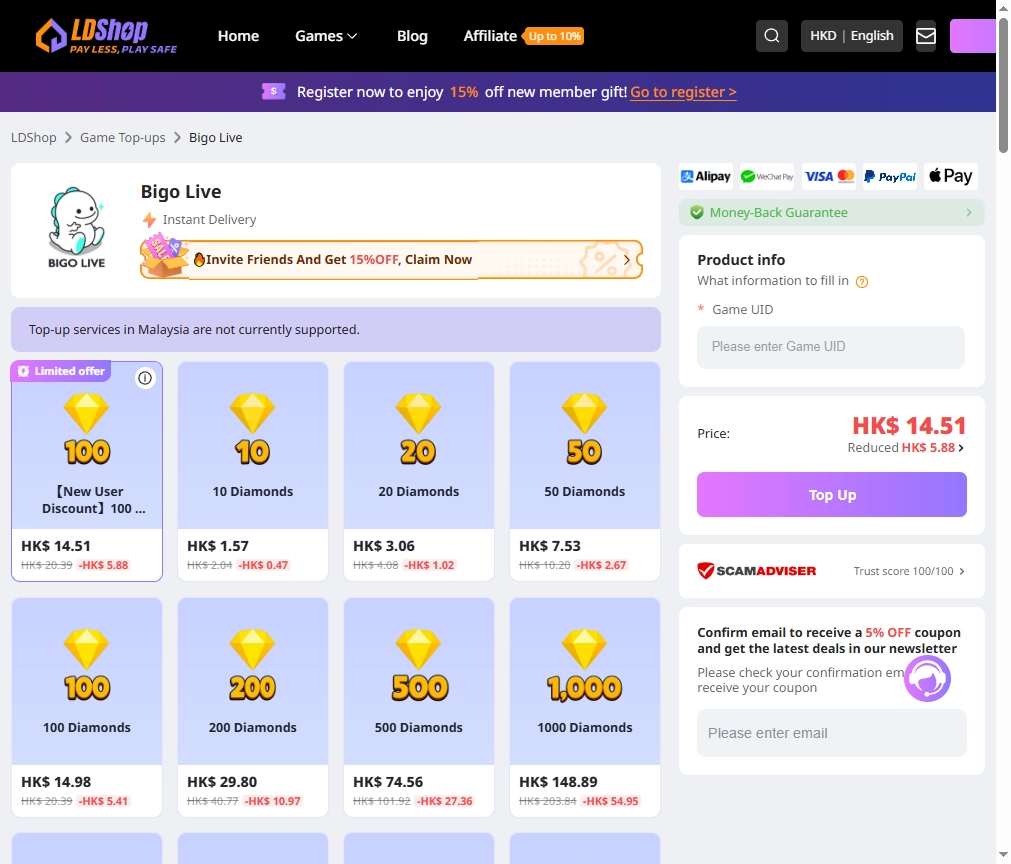The image size is (1011, 864).
Task: Select the 200 Diamonds package
Action: point(253,707)
